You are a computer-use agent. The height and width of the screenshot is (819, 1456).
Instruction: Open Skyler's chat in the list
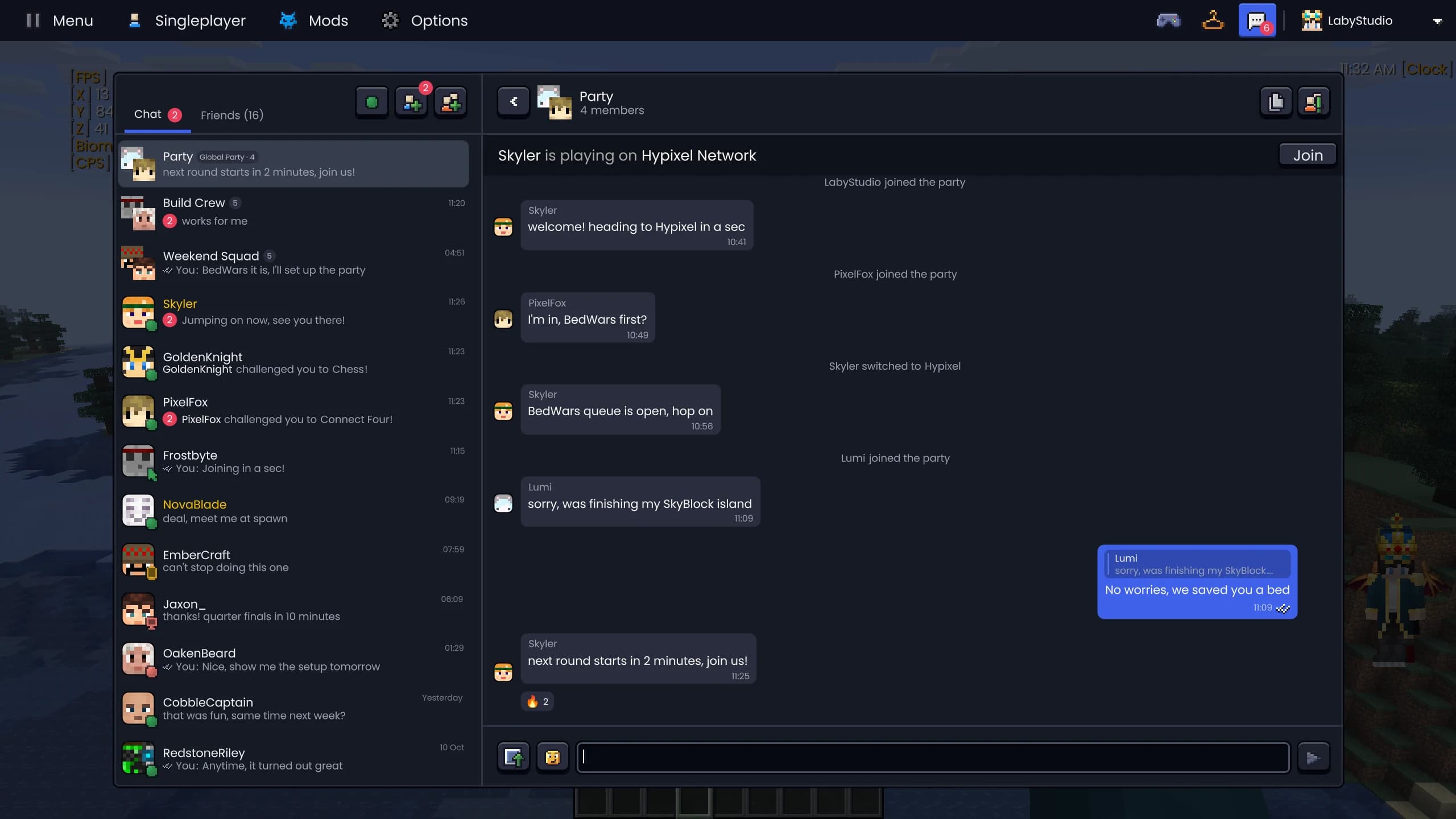click(x=293, y=312)
